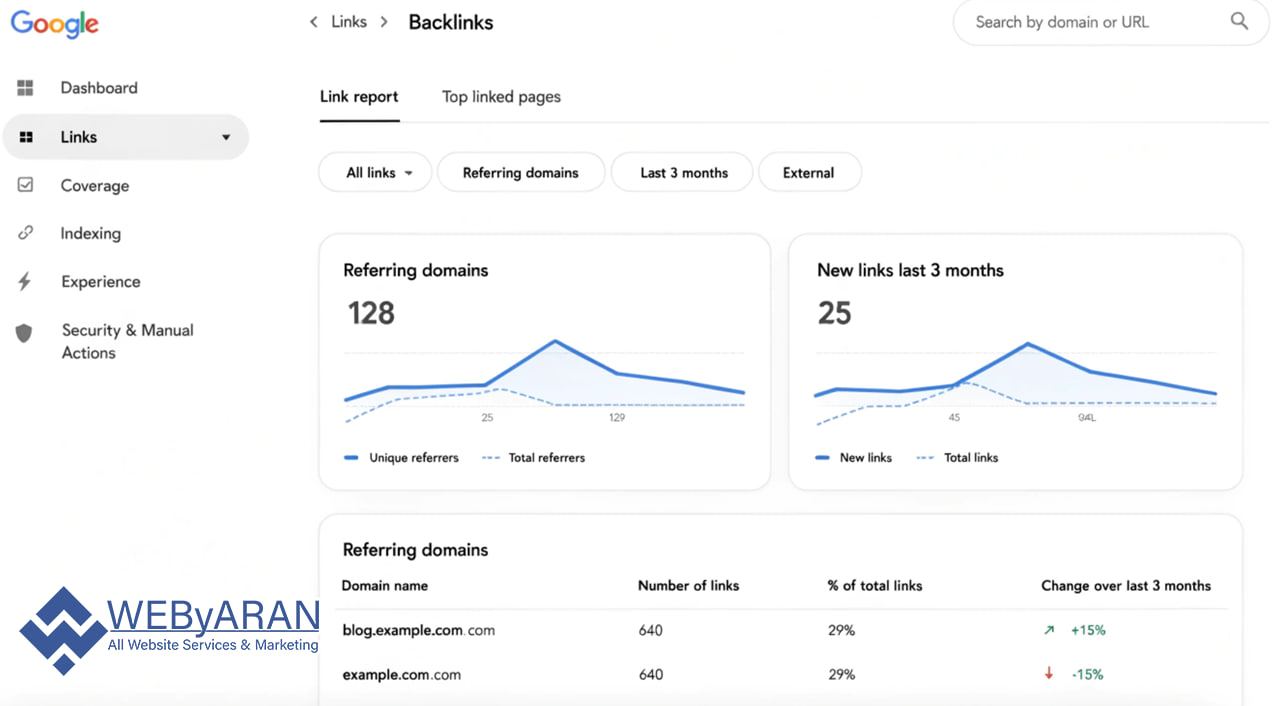Click the back chevron next to Links breadcrumb
Screen dimensions: 1280x706
click(x=313, y=21)
